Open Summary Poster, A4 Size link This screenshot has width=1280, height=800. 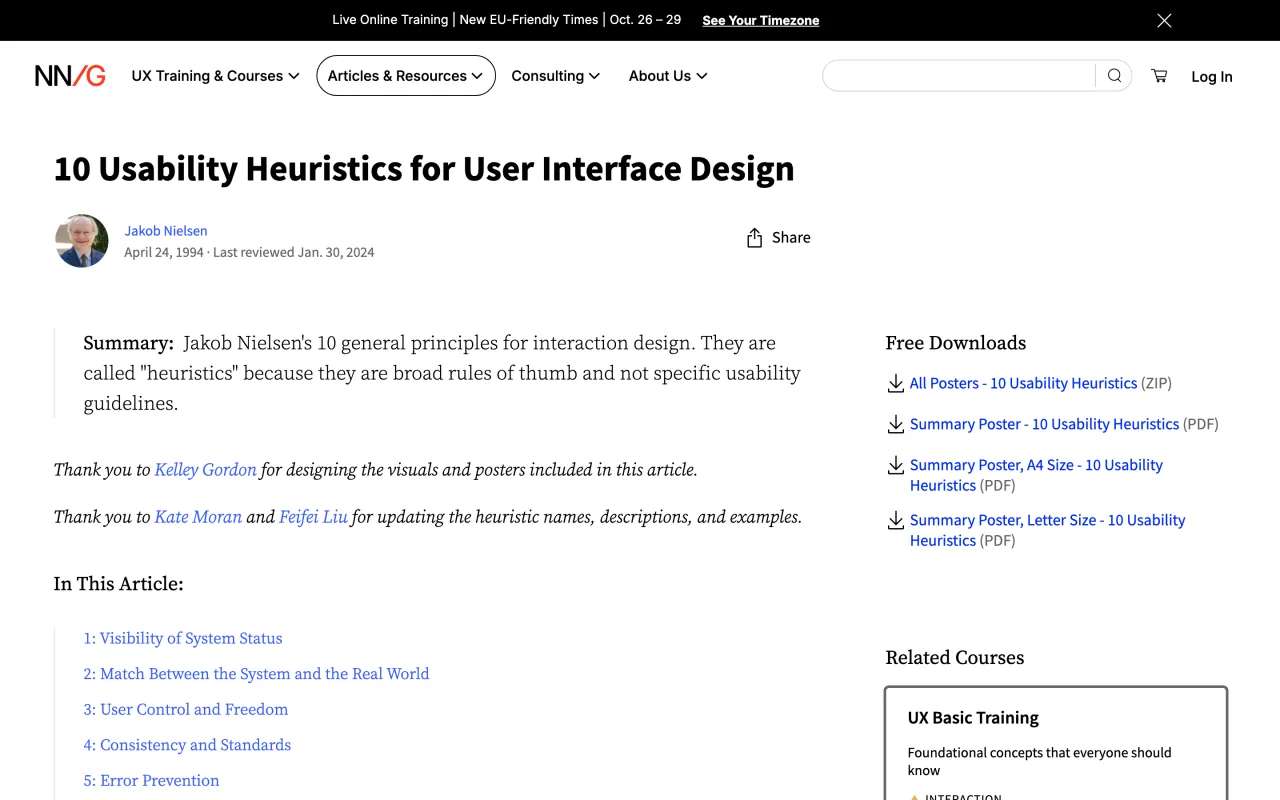(1036, 475)
